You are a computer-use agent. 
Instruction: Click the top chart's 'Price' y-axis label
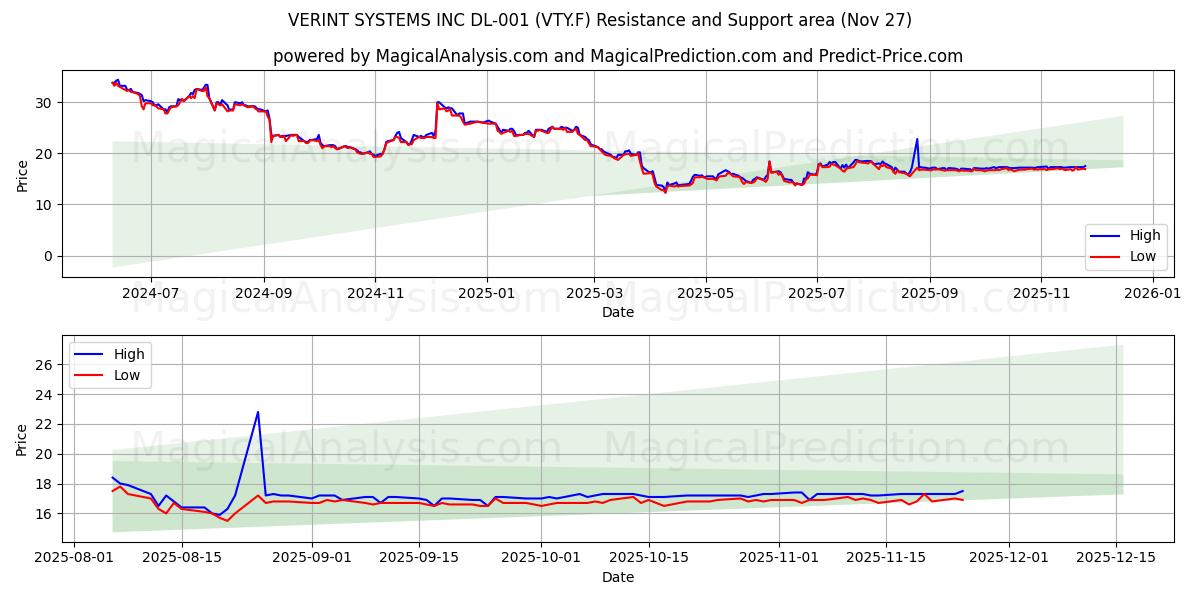[x=22, y=174]
